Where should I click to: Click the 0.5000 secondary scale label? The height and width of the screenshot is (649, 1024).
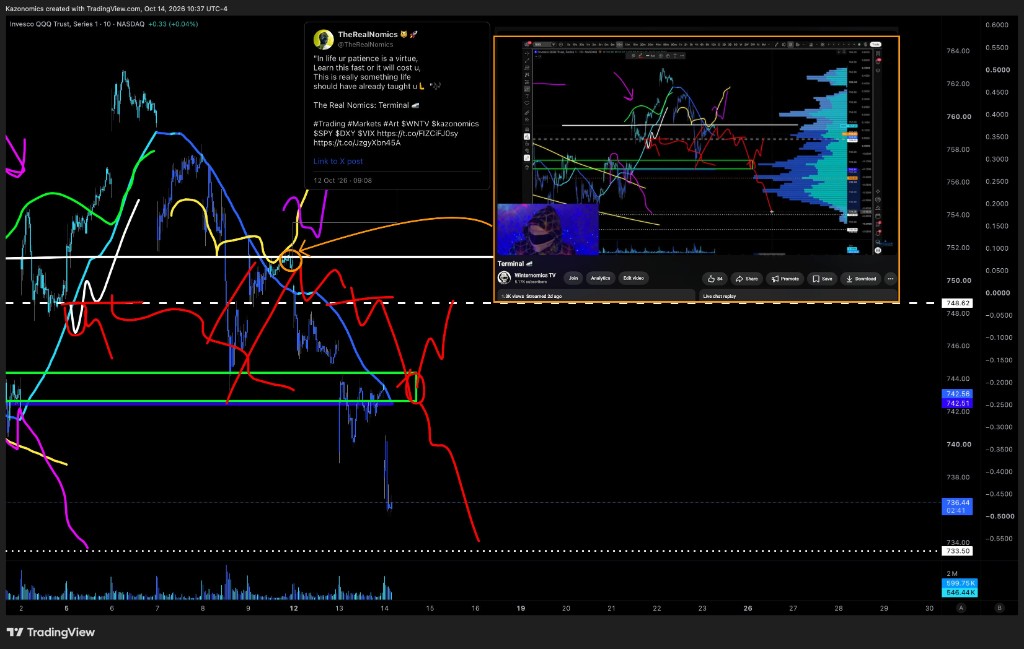point(997,70)
